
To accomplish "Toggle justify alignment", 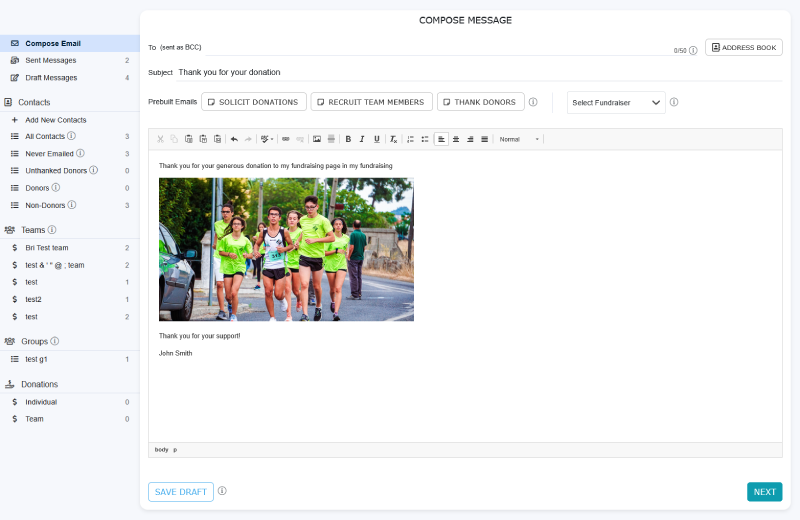I will 485,139.
